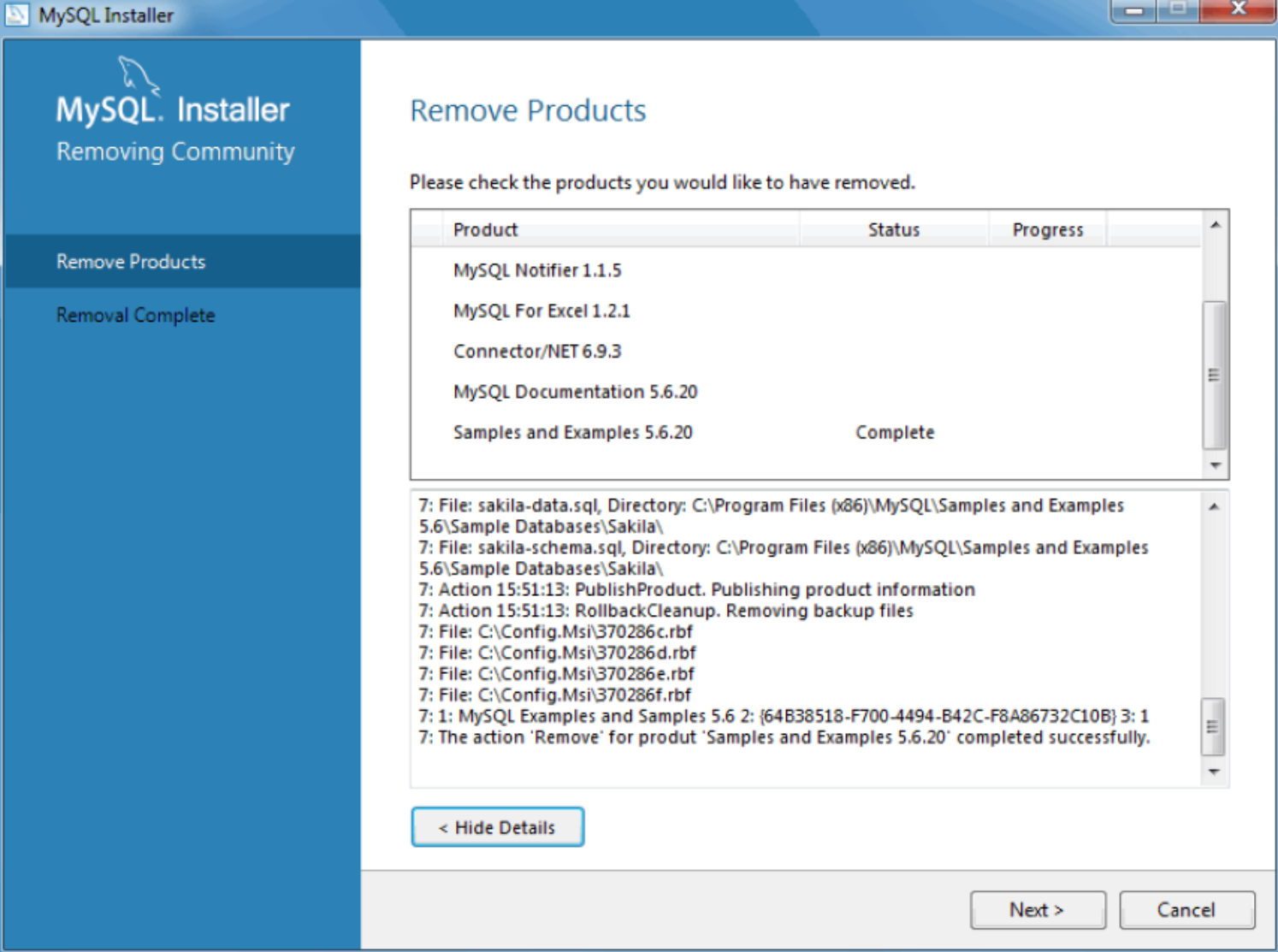Select the MySQL Documentation 5.6.20 row
The height and width of the screenshot is (952, 1278).
click(575, 391)
